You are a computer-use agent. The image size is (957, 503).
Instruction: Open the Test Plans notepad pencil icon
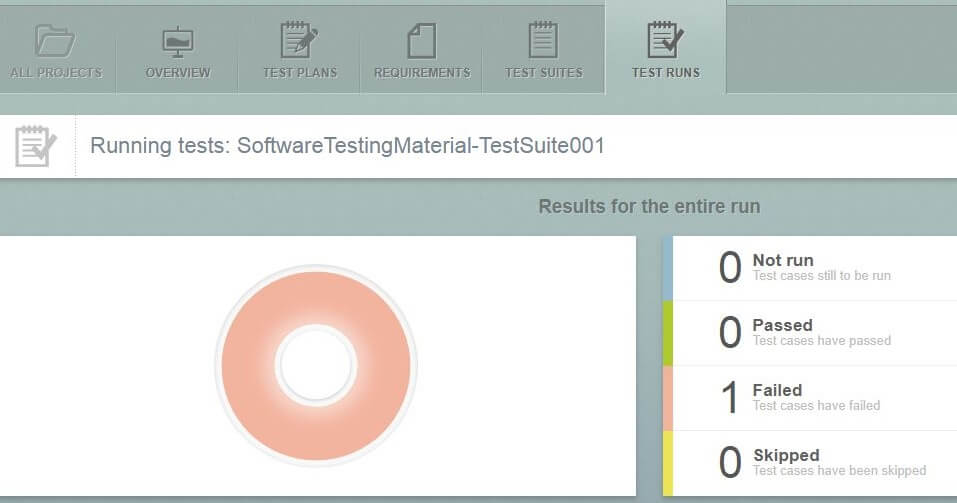[299, 40]
